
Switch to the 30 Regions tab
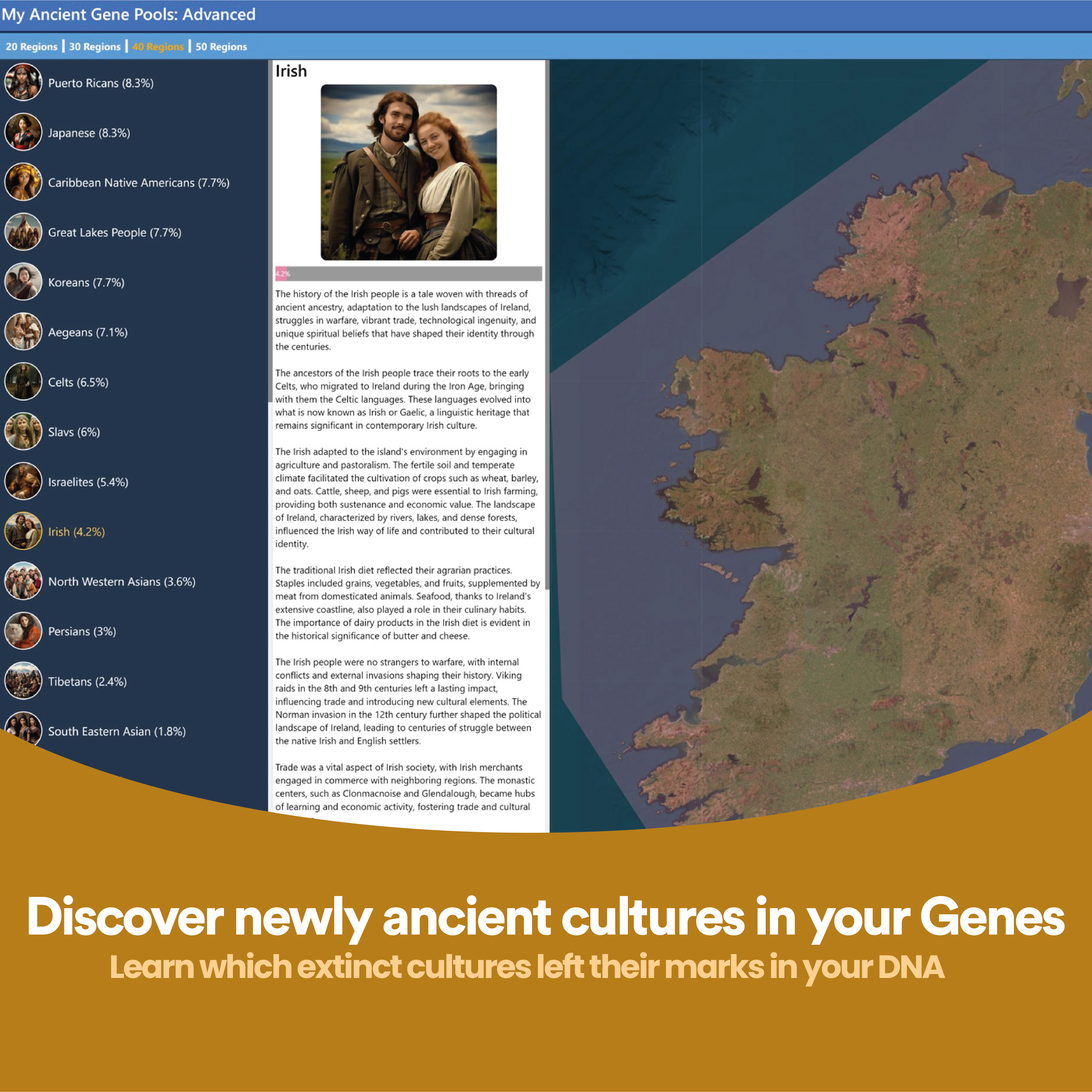click(95, 47)
